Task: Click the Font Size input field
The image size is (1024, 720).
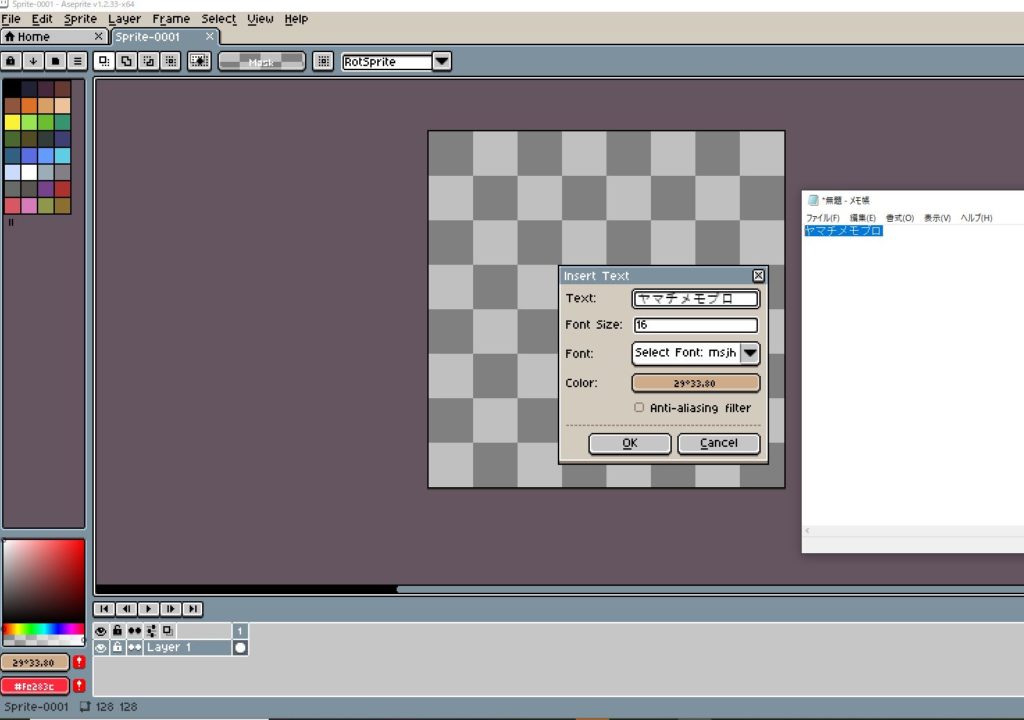Action: [696, 325]
